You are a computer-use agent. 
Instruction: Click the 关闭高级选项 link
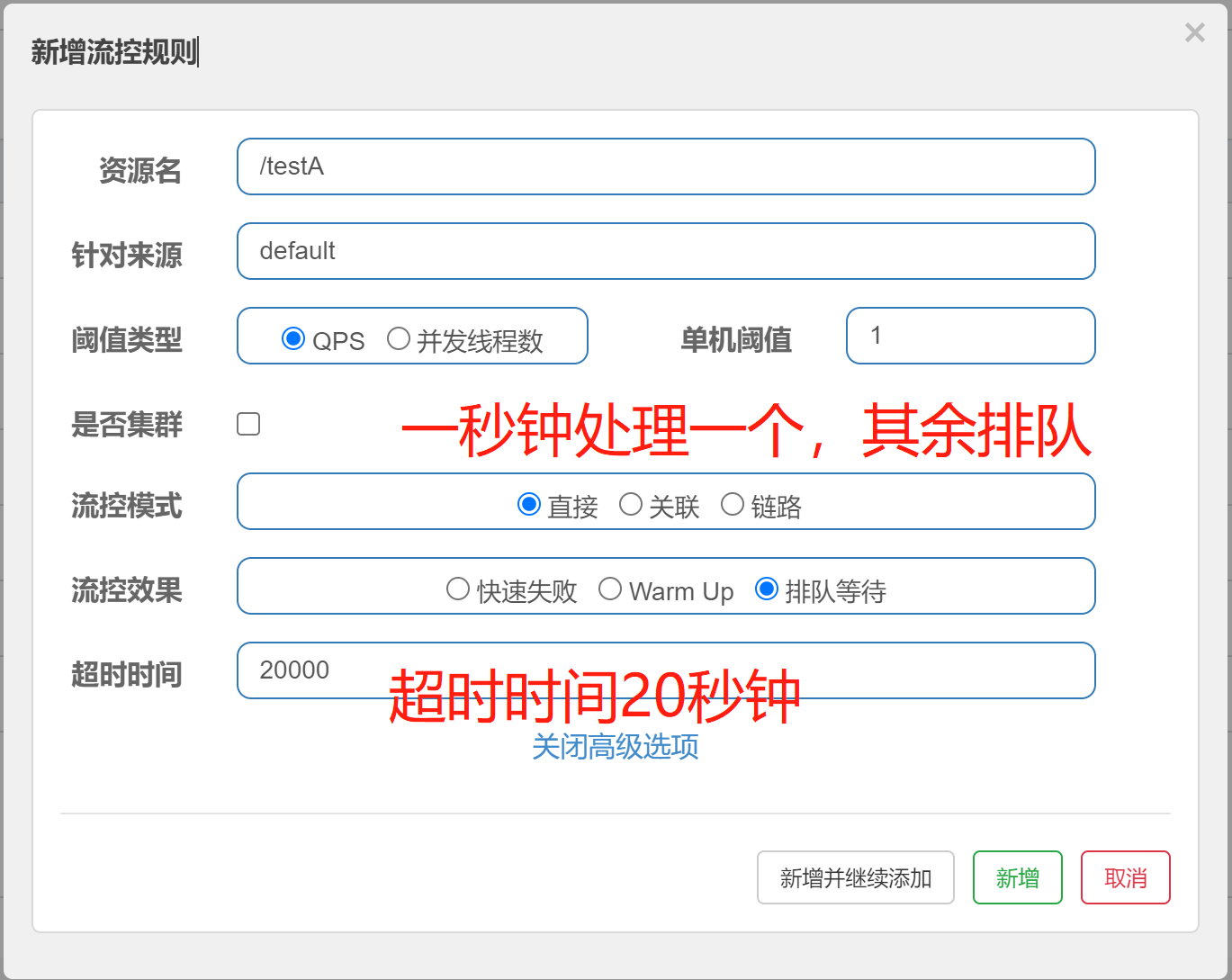click(x=616, y=747)
